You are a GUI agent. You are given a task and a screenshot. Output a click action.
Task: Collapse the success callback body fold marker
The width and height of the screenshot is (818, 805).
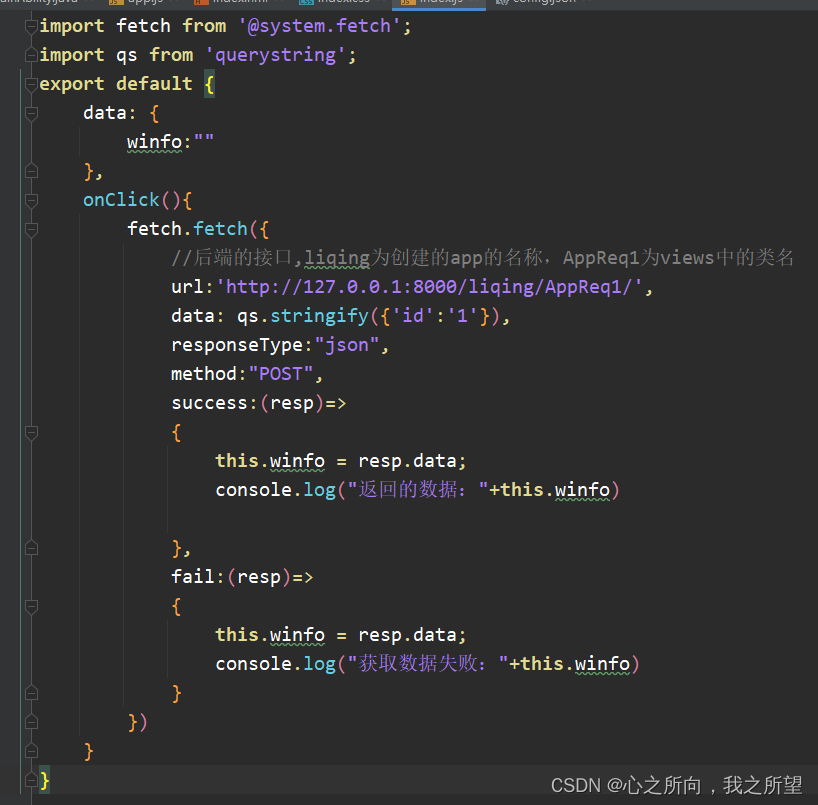point(31,432)
